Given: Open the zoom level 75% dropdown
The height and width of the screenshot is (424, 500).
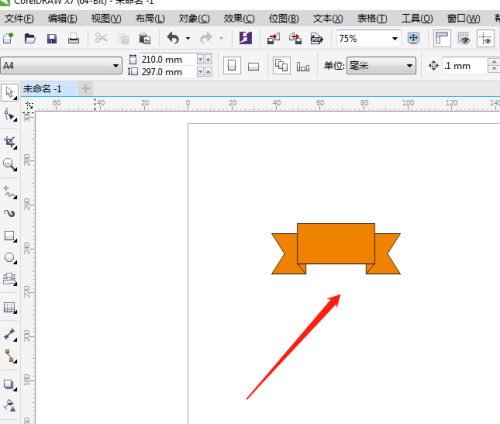Looking at the screenshot, I should point(395,39).
